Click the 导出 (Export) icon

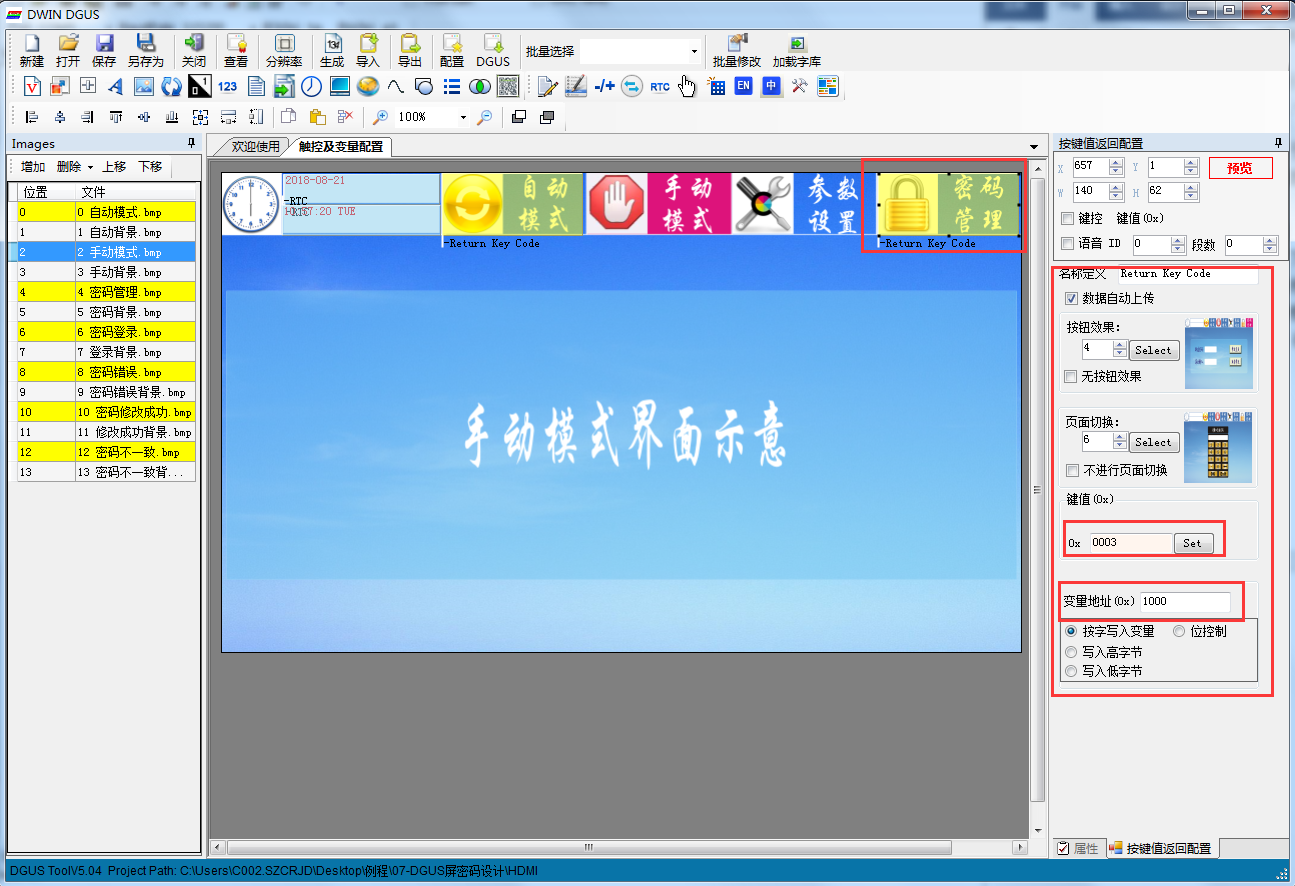click(x=410, y=50)
